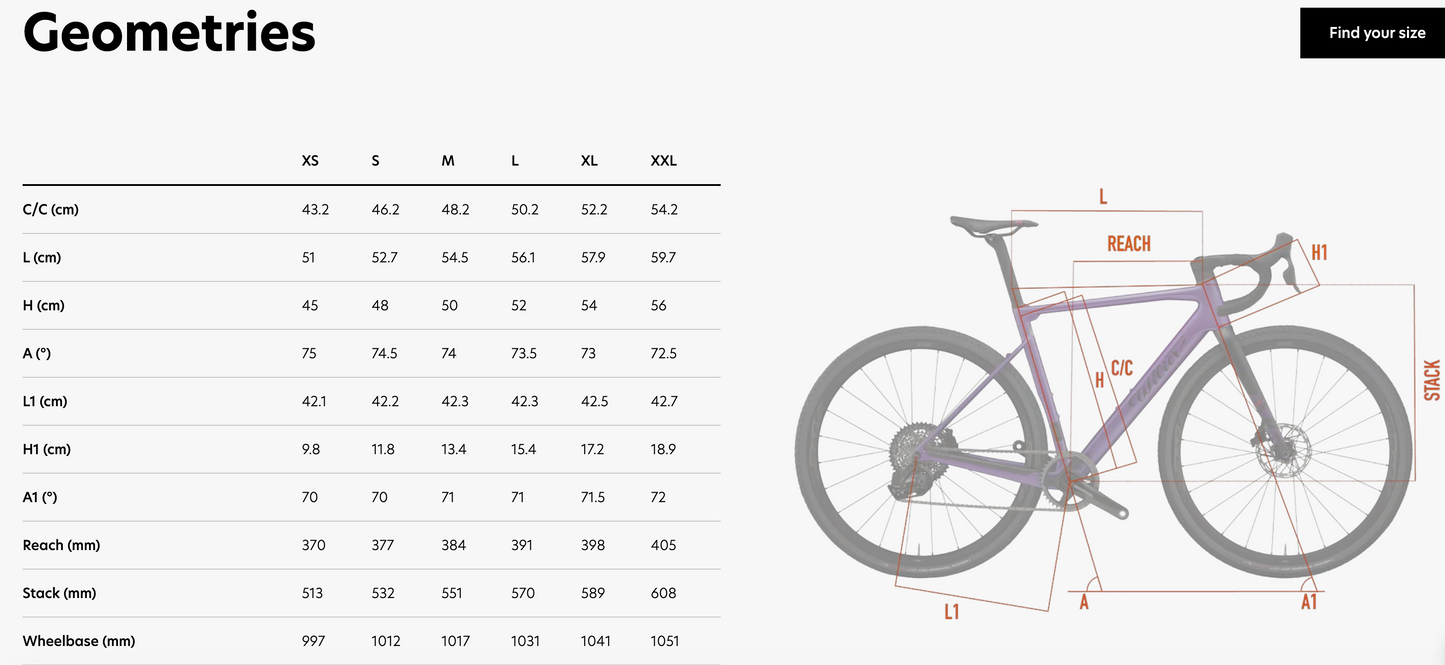Click the M size column header
The height and width of the screenshot is (665, 1445).
click(448, 161)
